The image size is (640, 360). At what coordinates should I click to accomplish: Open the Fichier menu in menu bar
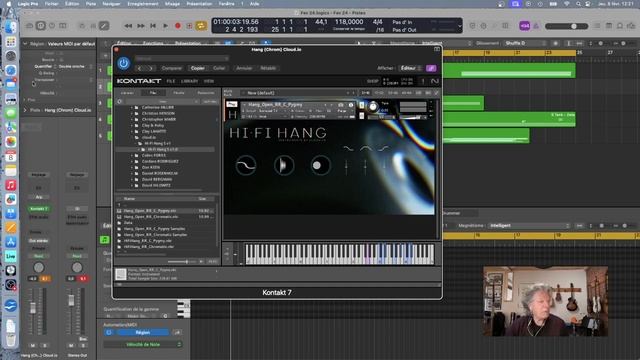[x=51, y=4]
